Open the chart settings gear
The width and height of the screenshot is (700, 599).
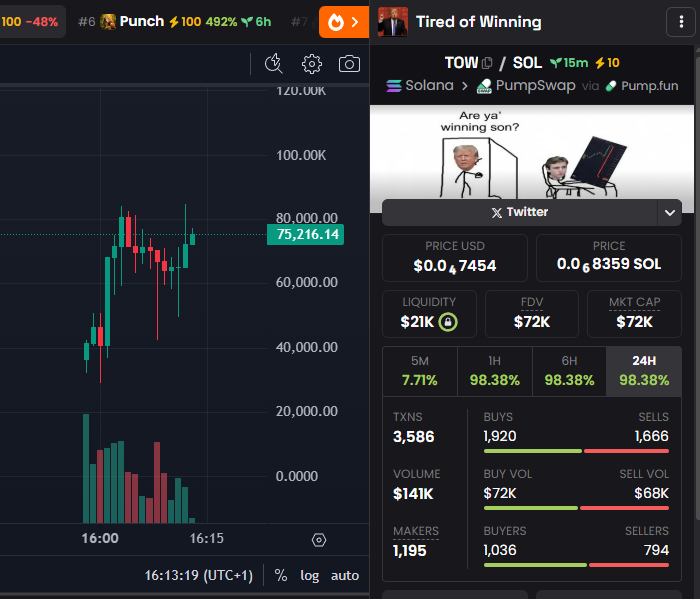tap(312, 64)
